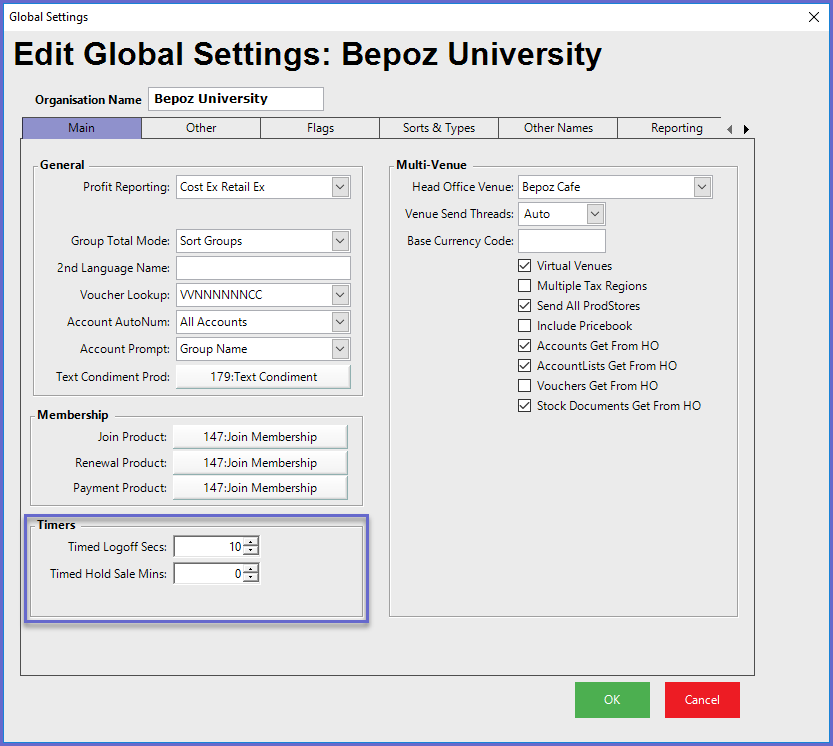Screen dimensions: 833x746
Task: Click the green OK button
Action: pyautogui.click(x=612, y=700)
